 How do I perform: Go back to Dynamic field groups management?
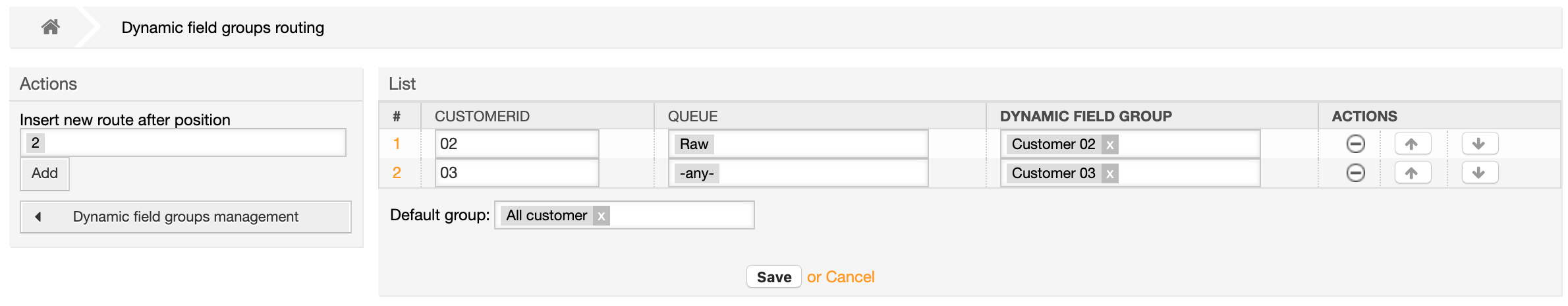coord(185,217)
